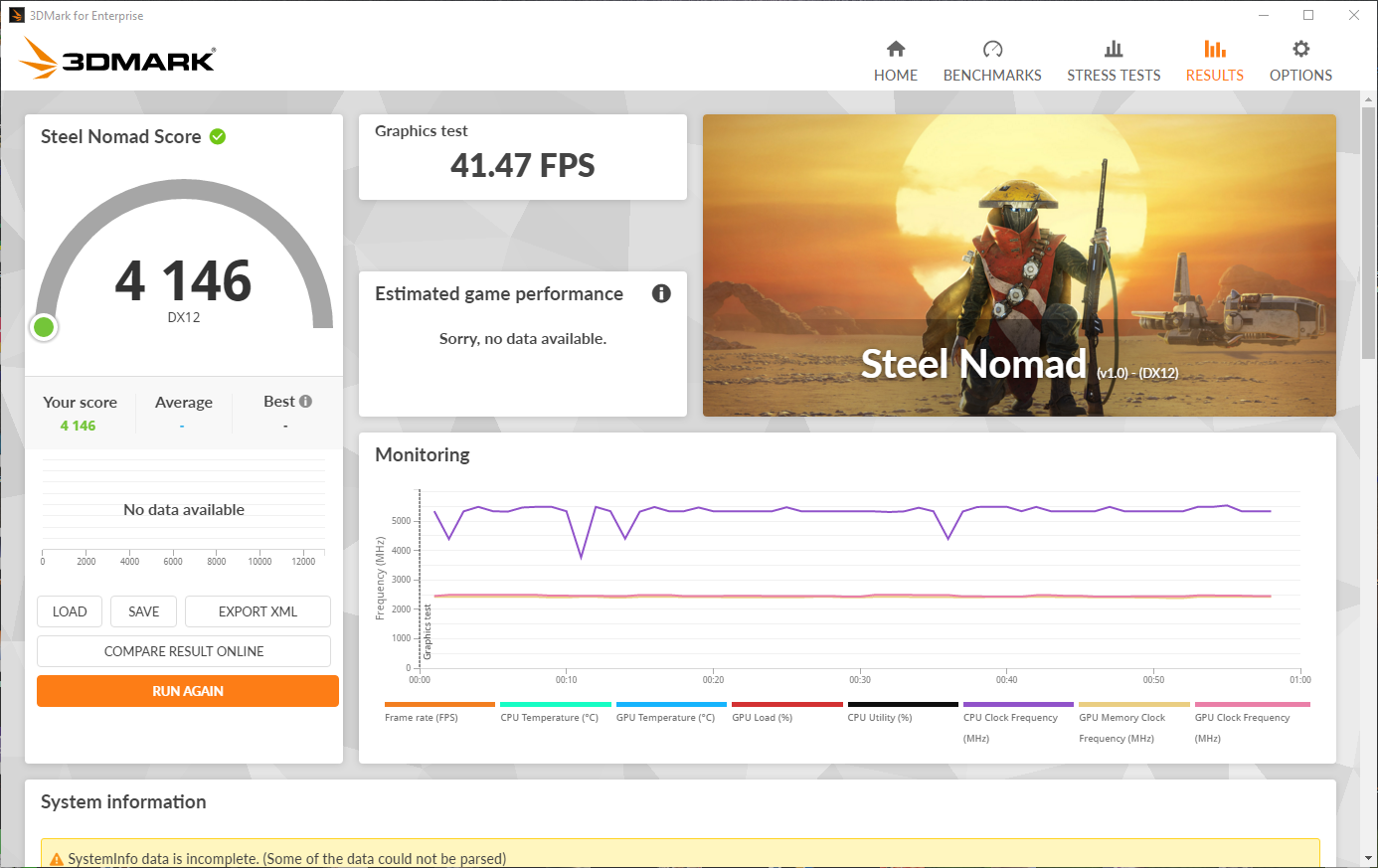Toggle GPU Load (%) legend series

click(x=787, y=712)
